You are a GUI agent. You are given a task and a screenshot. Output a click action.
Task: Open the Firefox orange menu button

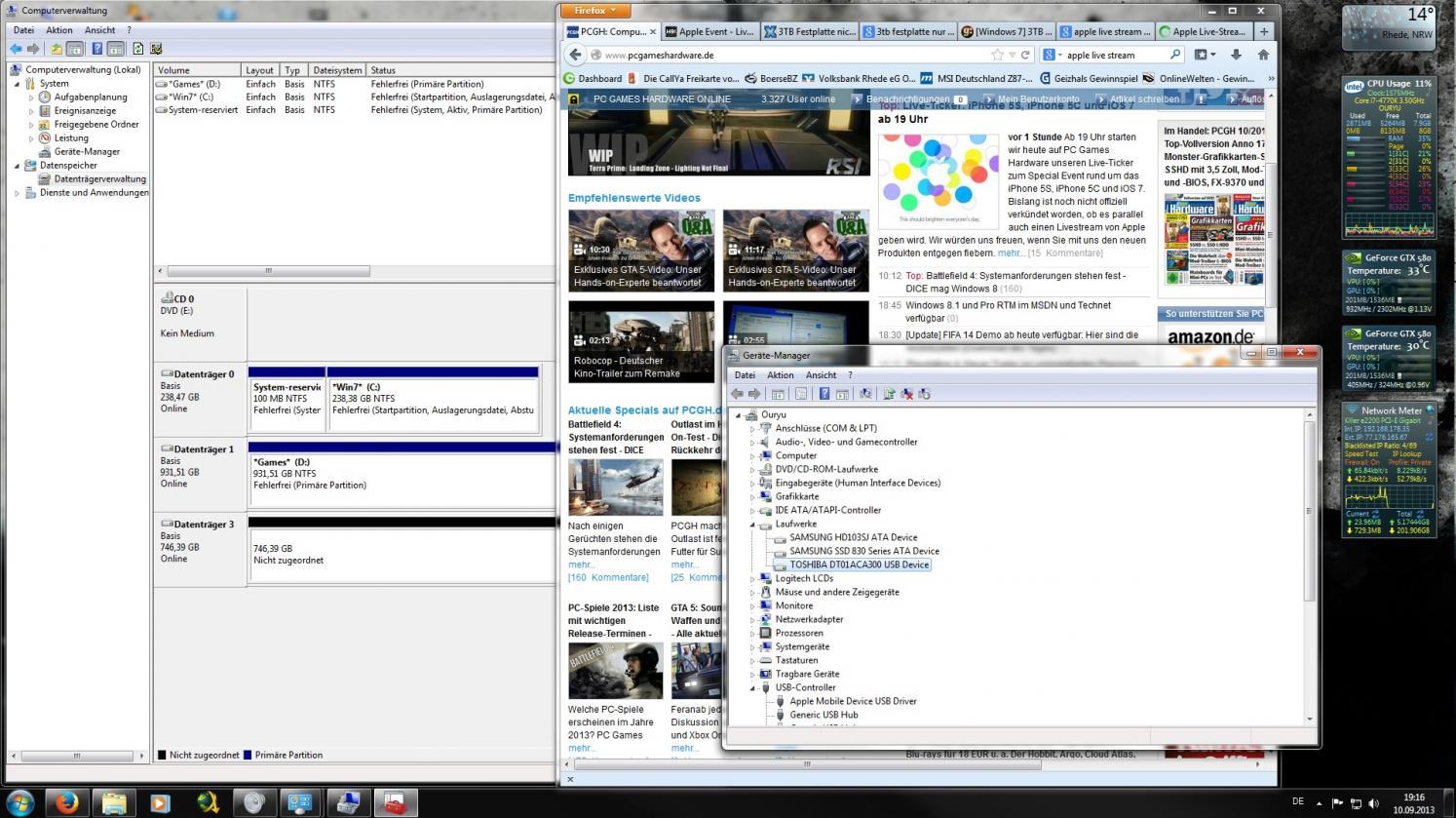pos(594,11)
